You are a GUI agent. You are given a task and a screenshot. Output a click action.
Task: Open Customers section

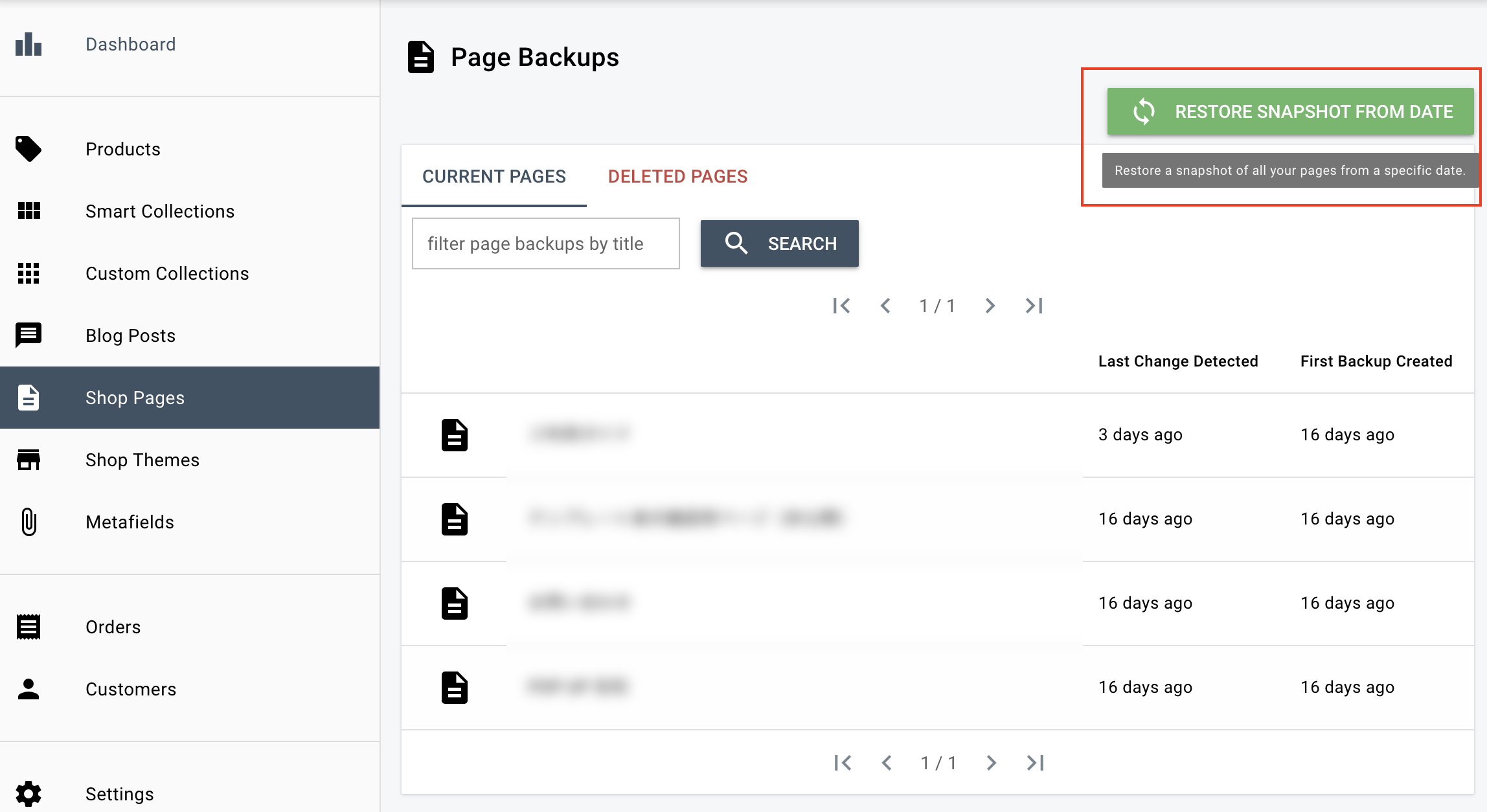tap(190, 689)
